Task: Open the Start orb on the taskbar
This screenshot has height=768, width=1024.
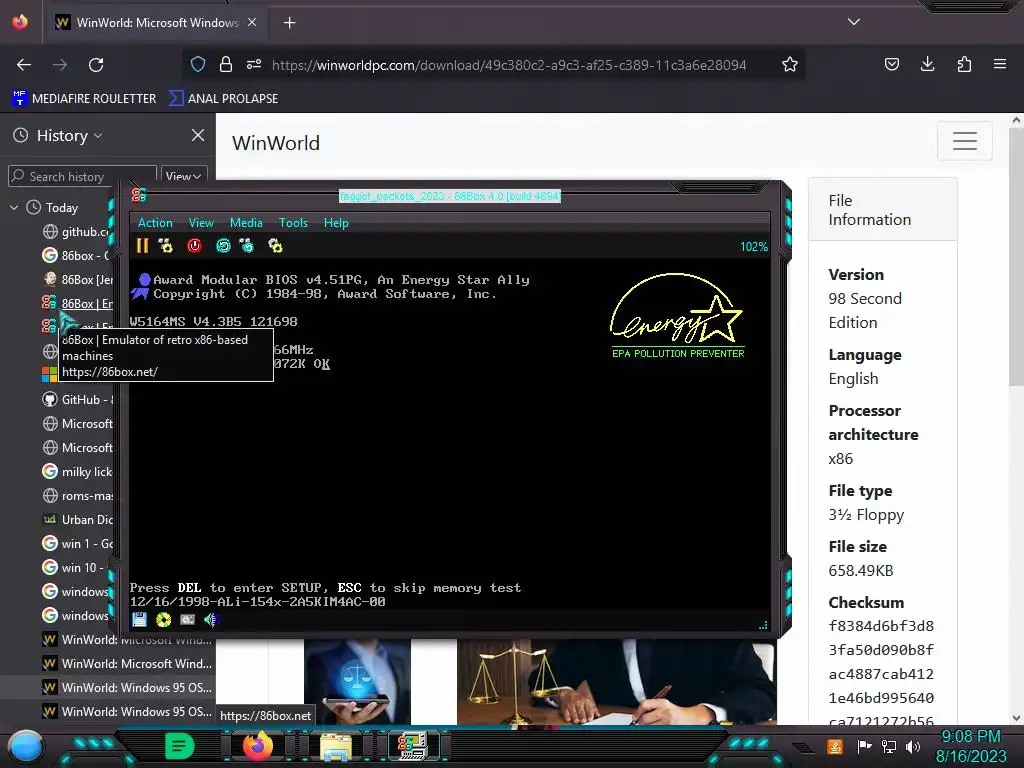Action: (26, 746)
